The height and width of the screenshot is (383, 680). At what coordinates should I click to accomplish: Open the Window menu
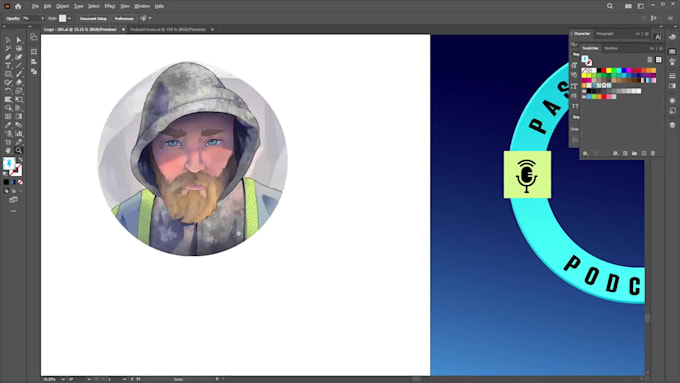coord(142,6)
